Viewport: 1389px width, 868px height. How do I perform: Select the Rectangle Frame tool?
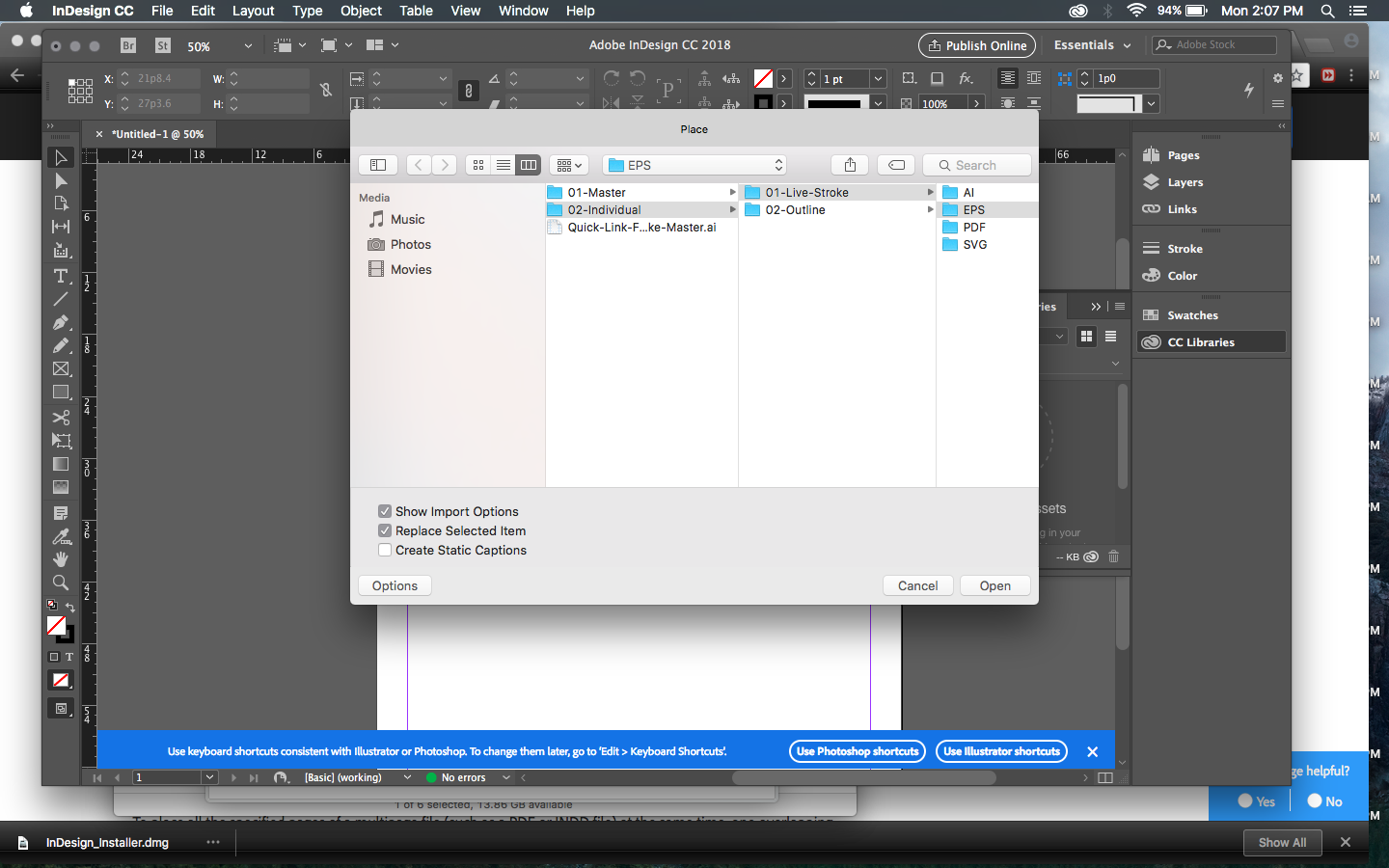(x=61, y=368)
